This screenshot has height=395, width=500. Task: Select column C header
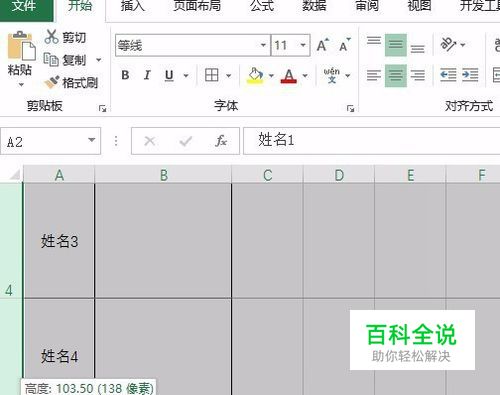(268, 175)
